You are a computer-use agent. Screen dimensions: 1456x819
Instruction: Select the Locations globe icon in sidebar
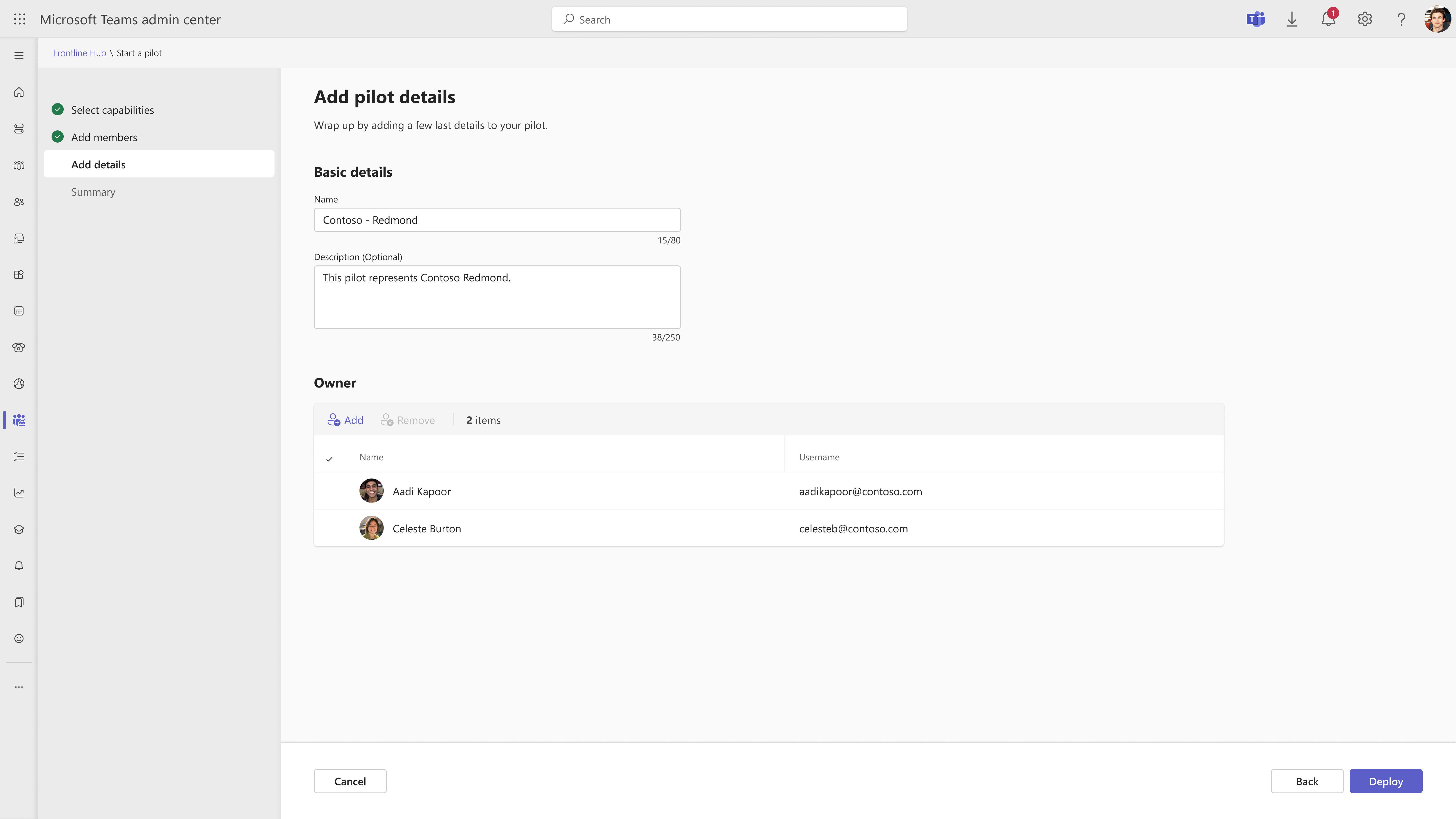tap(19, 383)
